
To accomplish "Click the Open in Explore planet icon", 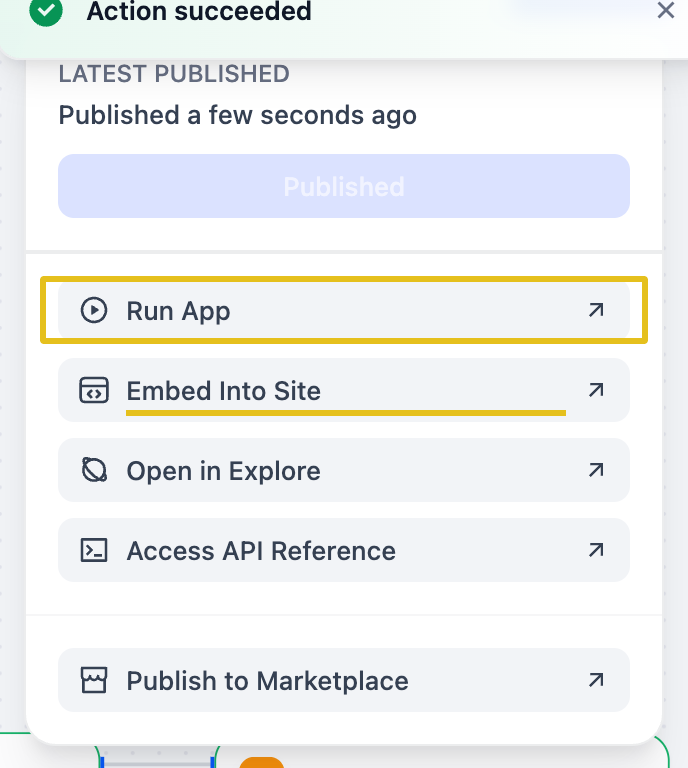I will (x=94, y=470).
